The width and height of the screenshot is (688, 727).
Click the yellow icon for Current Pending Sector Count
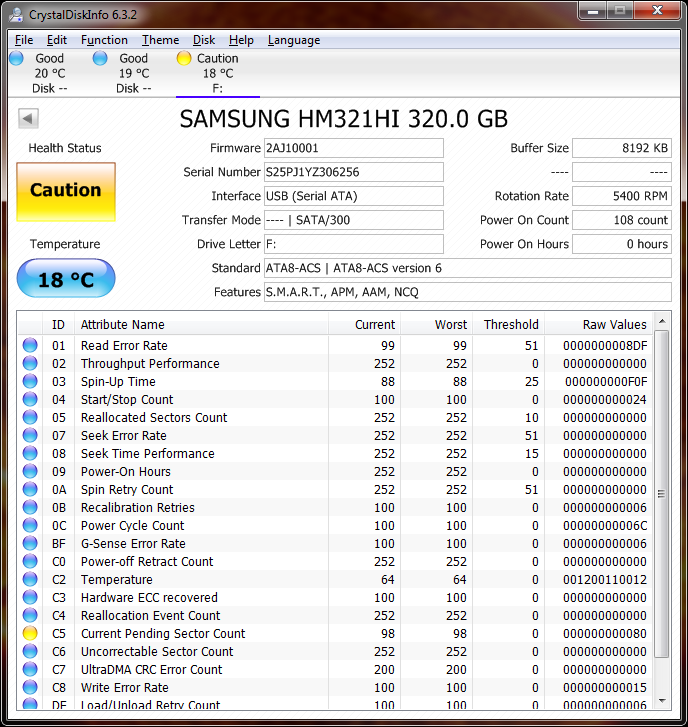pyautogui.click(x=30, y=633)
